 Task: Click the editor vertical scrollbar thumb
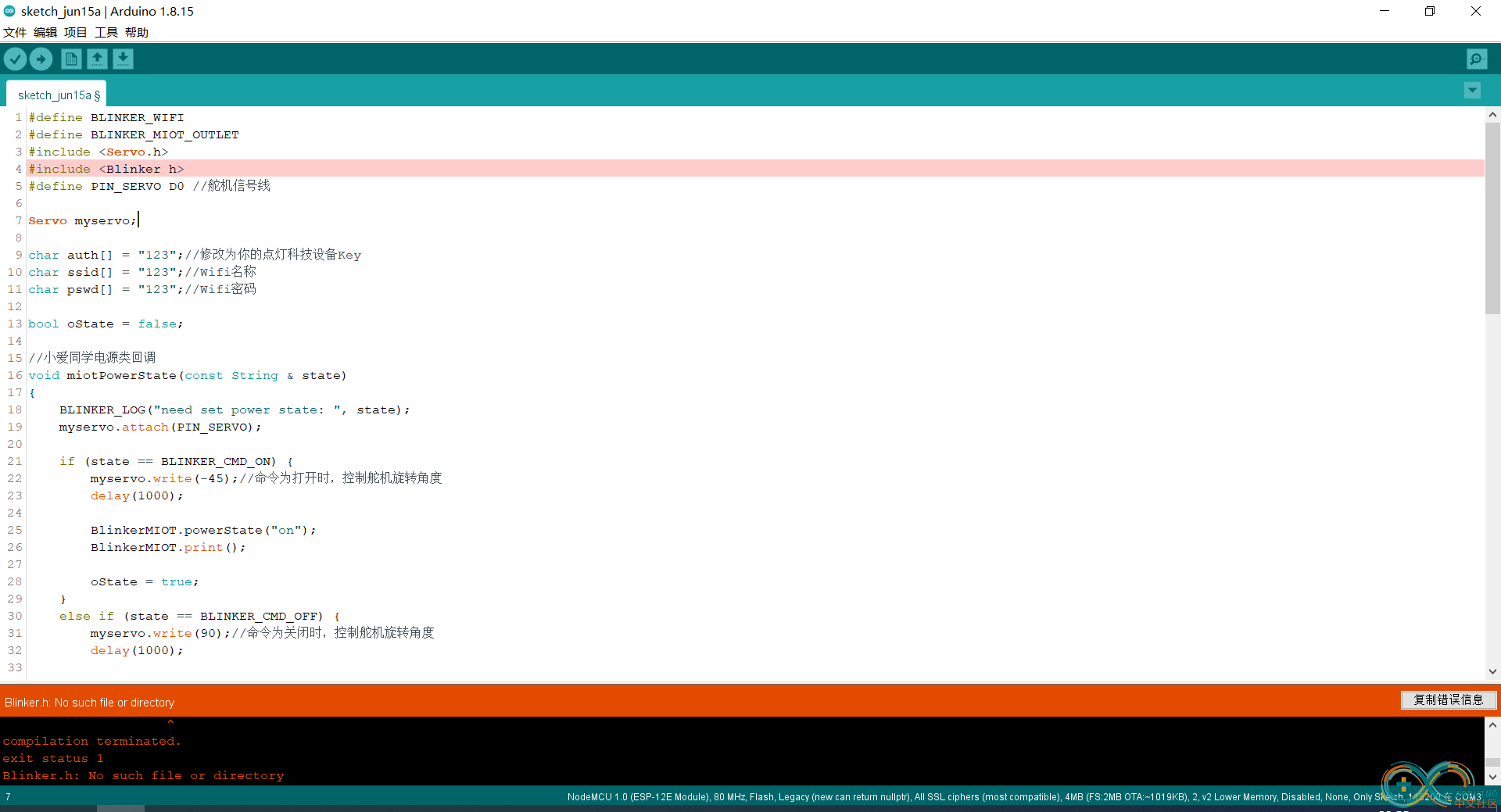(x=1492, y=217)
